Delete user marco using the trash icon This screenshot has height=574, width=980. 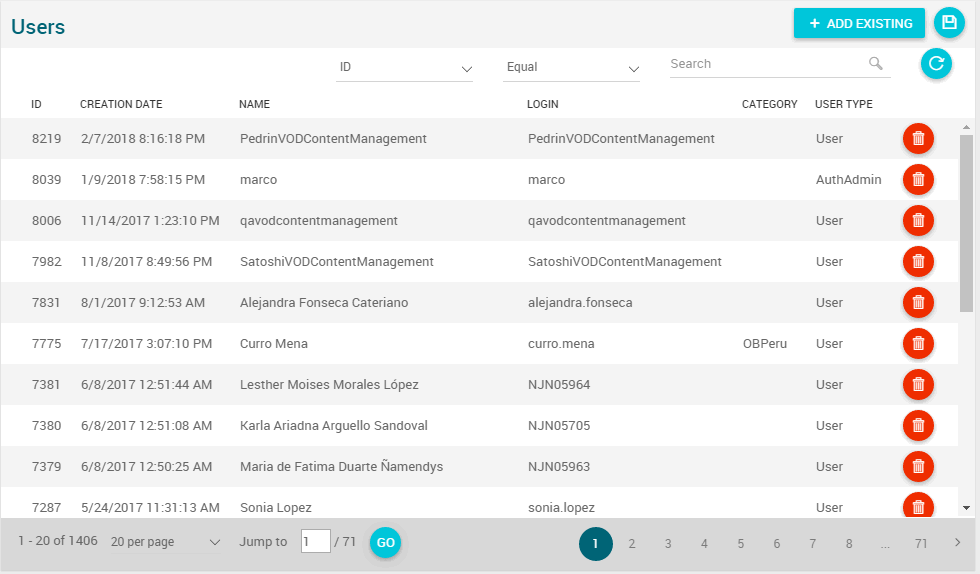click(x=918, y=180)
